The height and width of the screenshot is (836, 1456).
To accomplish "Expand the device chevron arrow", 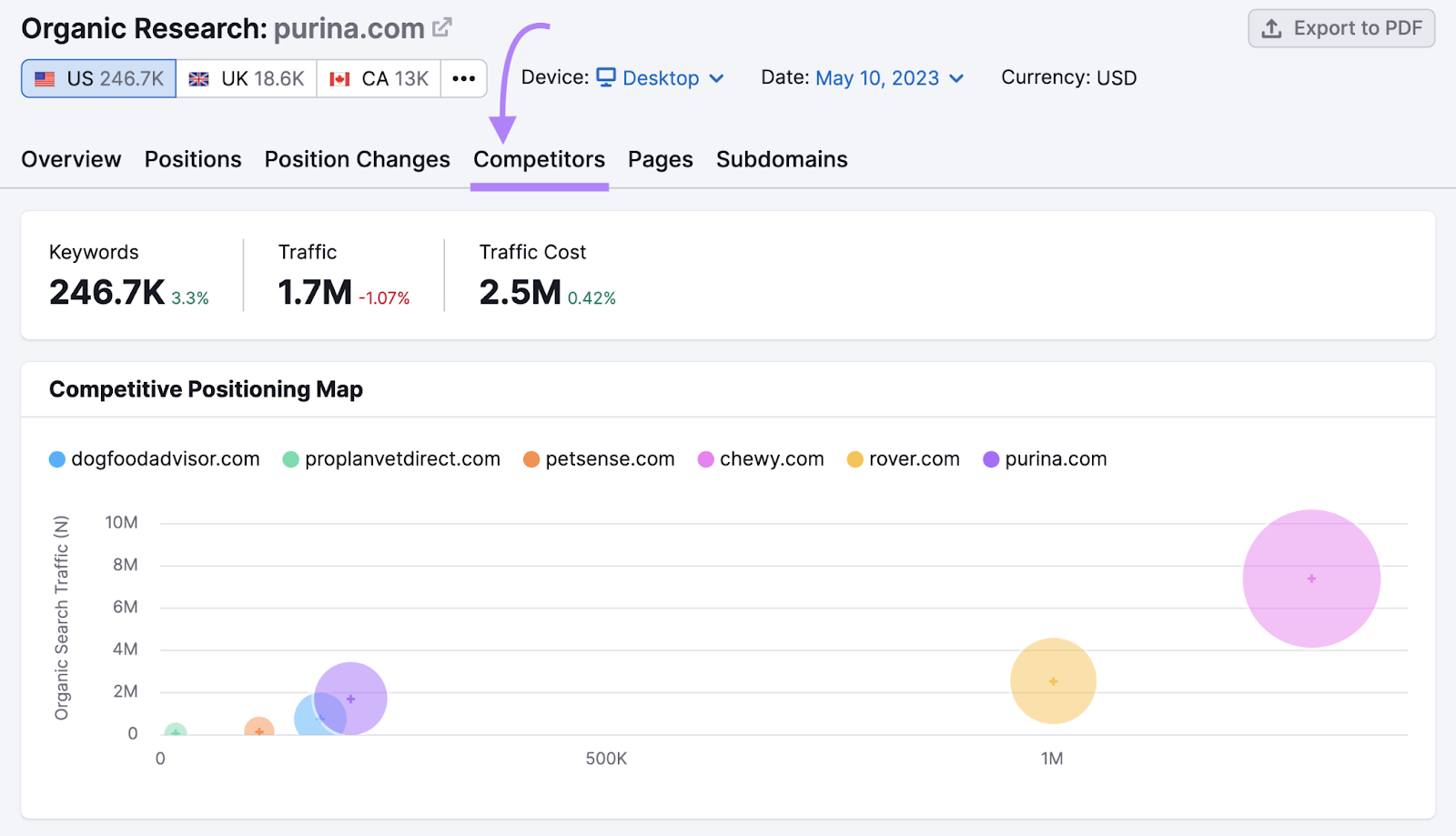I will click(x=716, y=79).
